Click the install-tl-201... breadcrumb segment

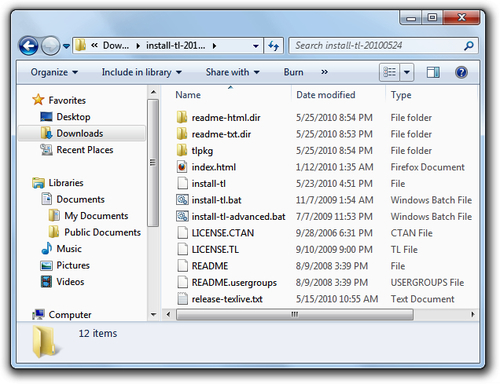(x=175, y=46)
